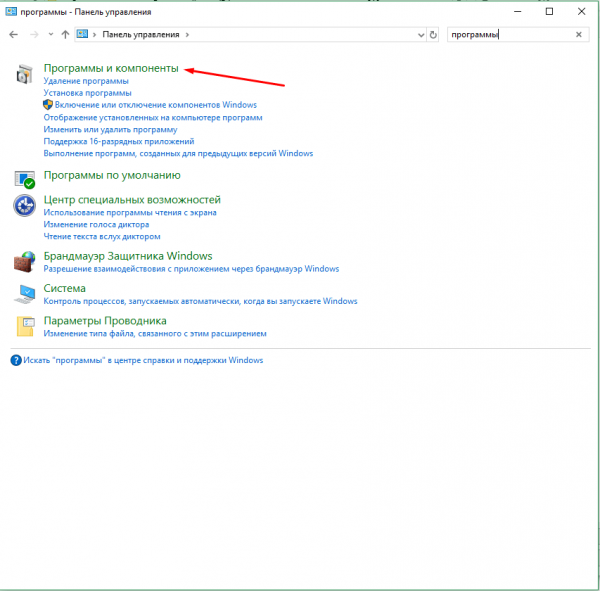600x591 pixels.
Task: Click the Windows Defender Firewall brick icon
Action: 24,262
